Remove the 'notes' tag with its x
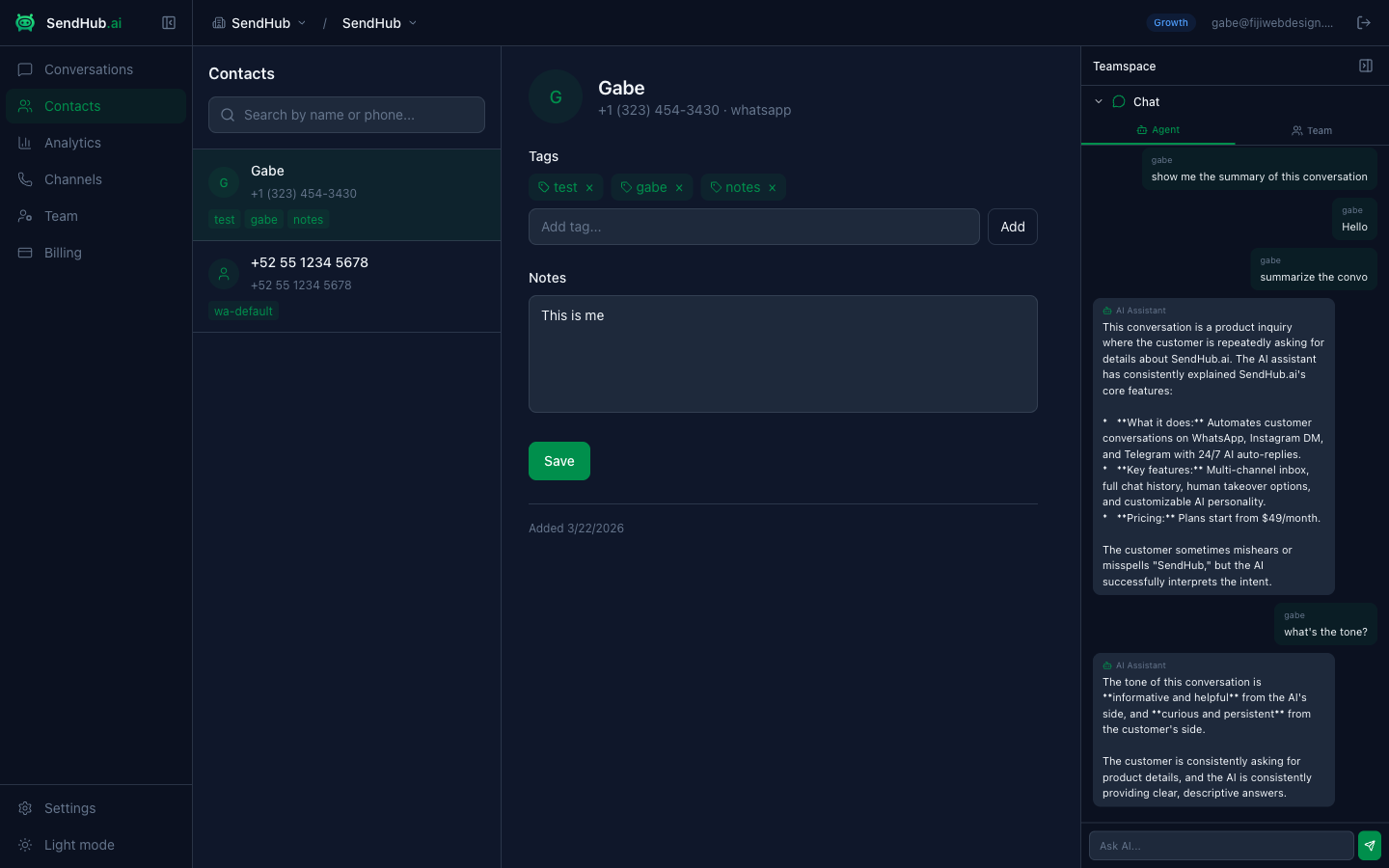The image size is (1389, 868). pyautogui.click(x=772, y=188)
